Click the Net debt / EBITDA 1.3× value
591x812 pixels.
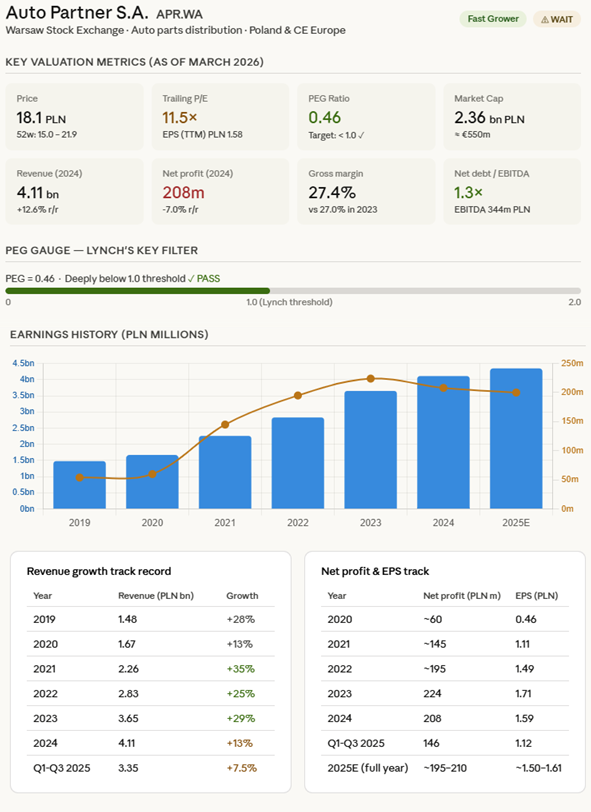[x=468, y=193]
